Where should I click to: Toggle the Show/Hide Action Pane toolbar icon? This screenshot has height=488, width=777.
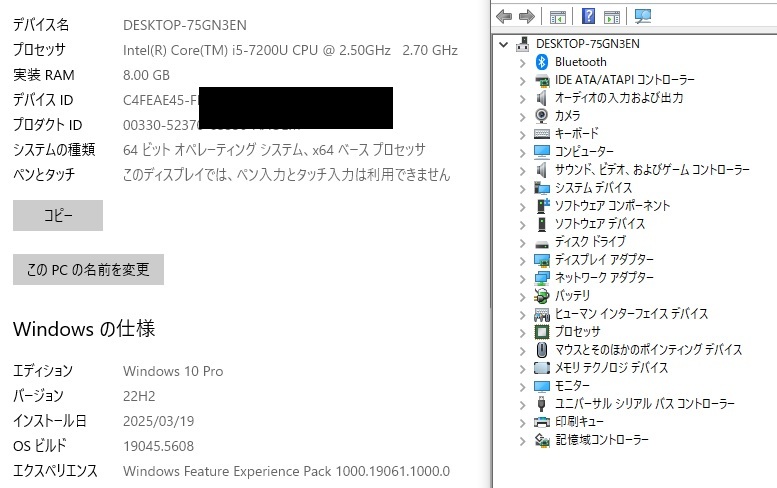pyautogui.click(x=612, y=17)
